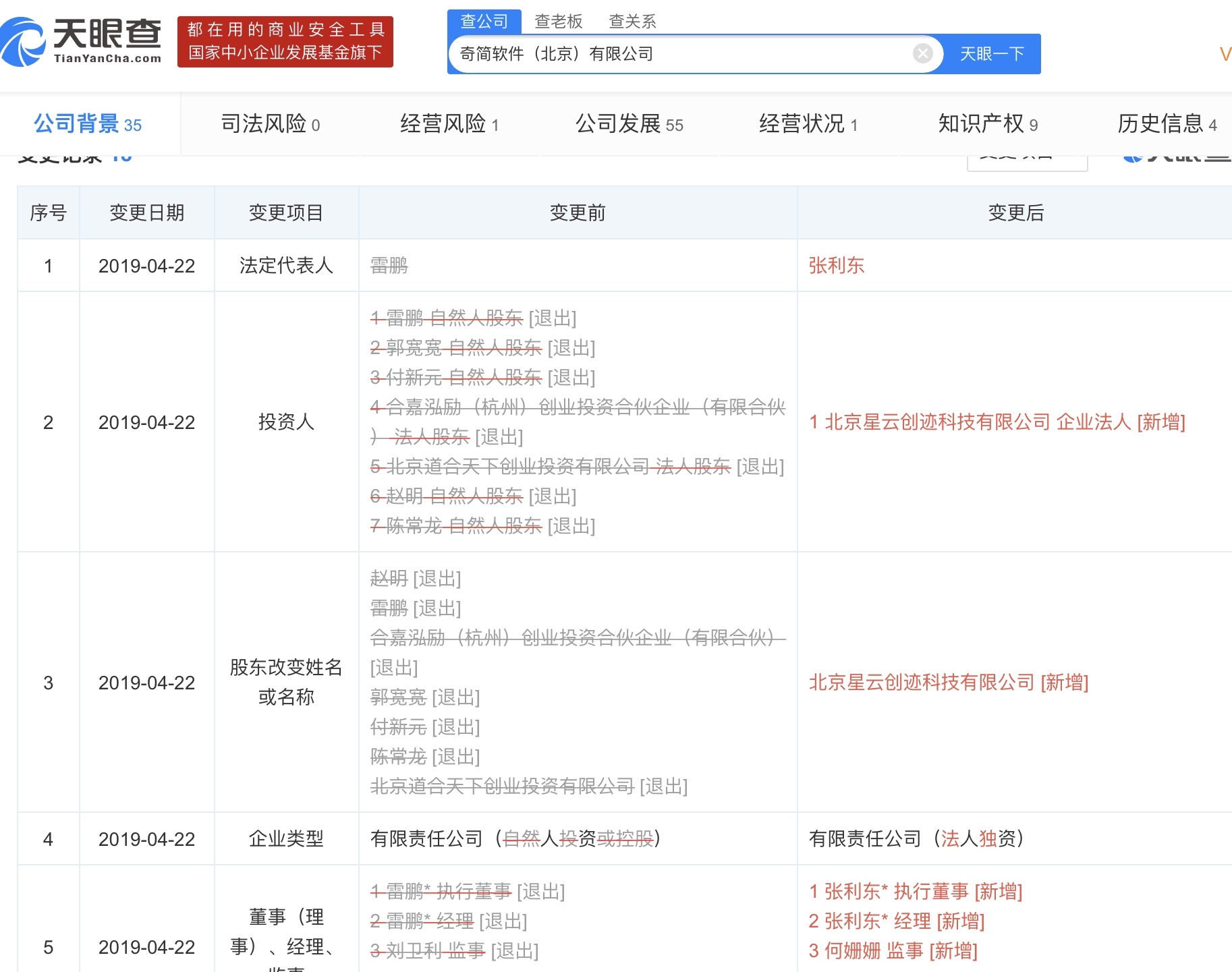Click 何姗姗 监事 [新增] entry
This screenshot has width=1232, height=972.
893,951
